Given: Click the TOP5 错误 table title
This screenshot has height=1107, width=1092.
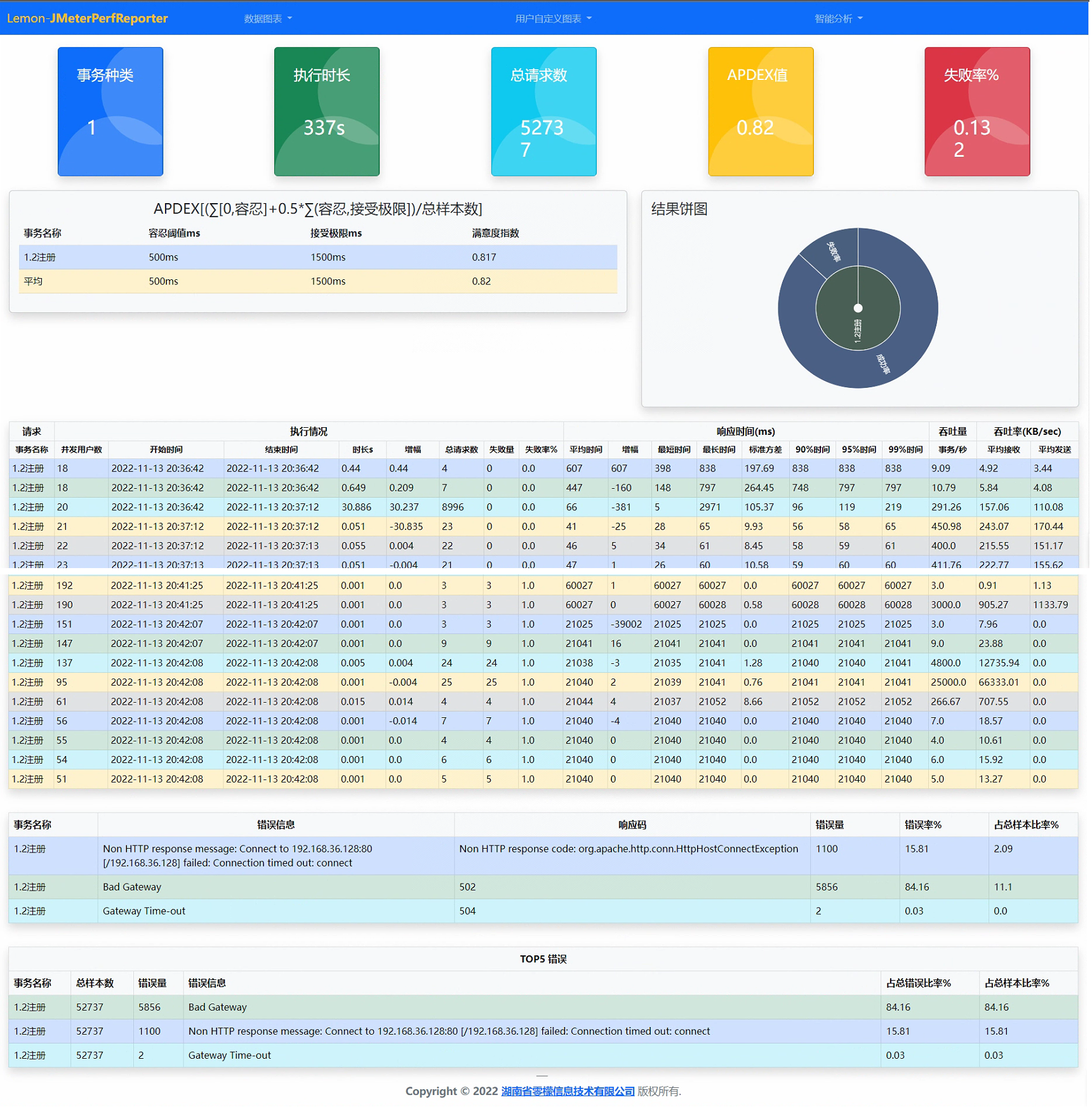Looking at the screenshot, I should pos(543,958).
